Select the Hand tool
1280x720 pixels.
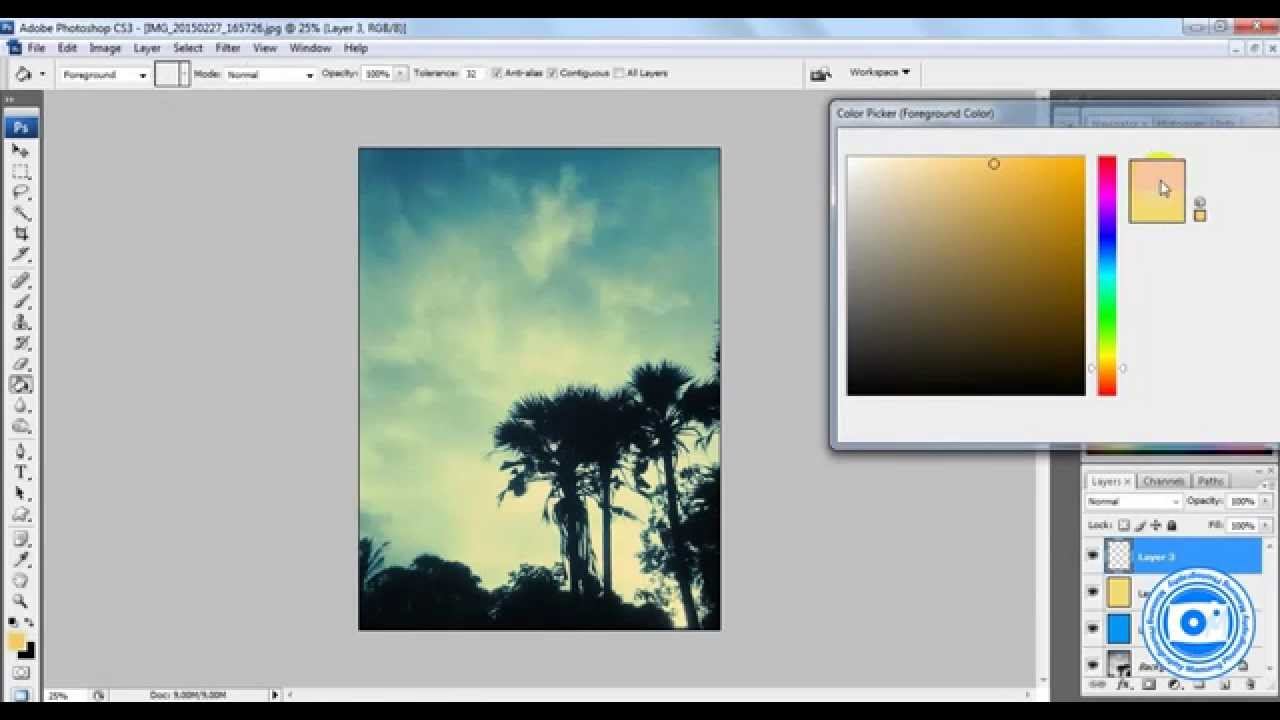(21, 581)
